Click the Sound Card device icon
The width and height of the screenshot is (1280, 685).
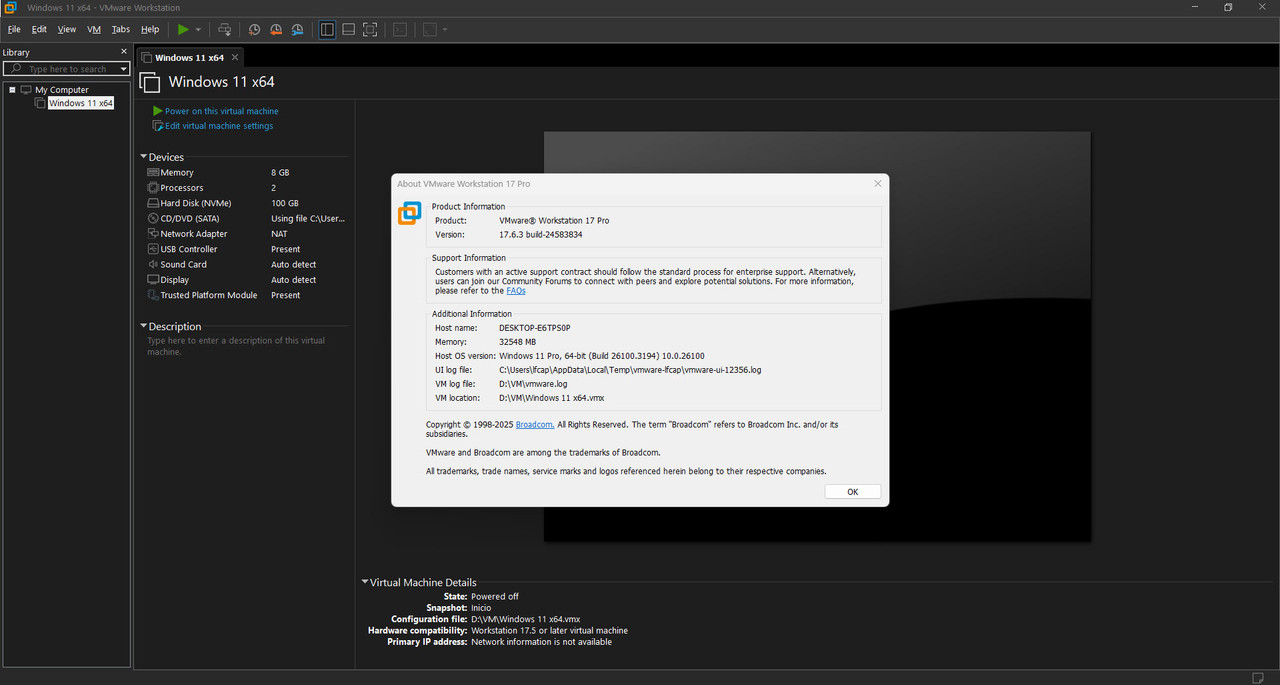point(153,264)
